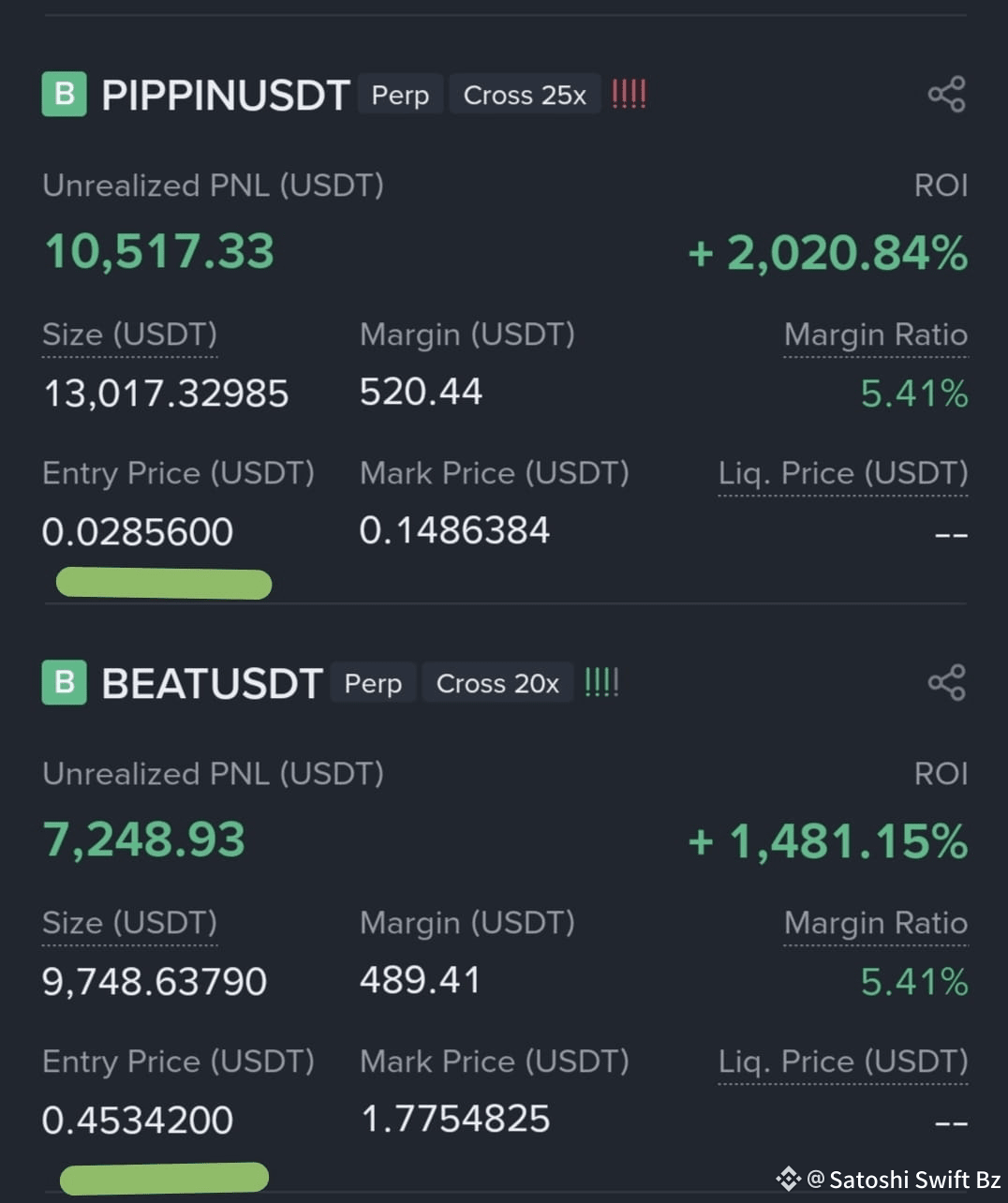The height and width of the screenshot is (1203, 1008).
Task: Click the +2,020.84% ROI value
Action: click(x=828, y=253)
